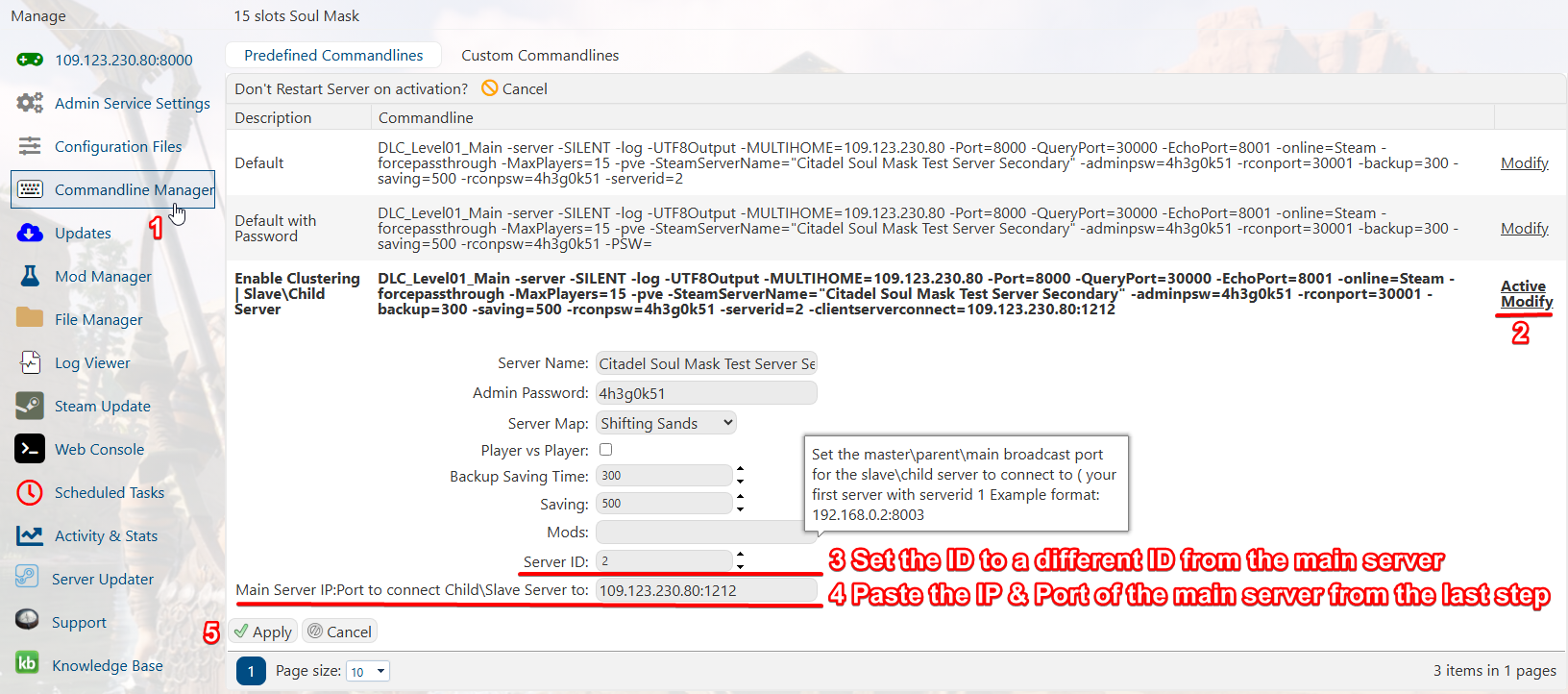
Task: Open the Log Viewer icon
Action: tap(30, 362)
